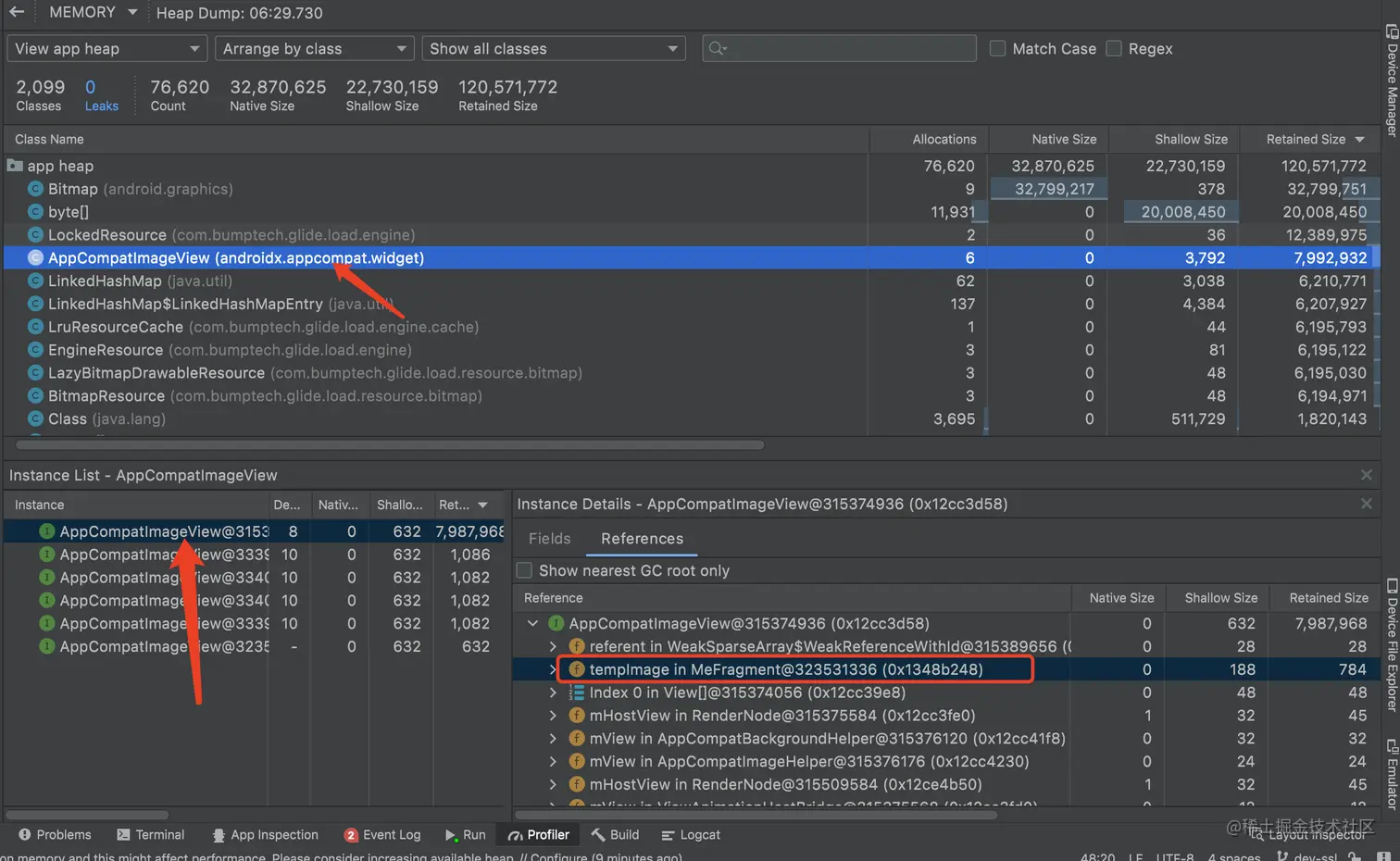Select the LinkedHashMap (java.util) class row

click(690, 281)
